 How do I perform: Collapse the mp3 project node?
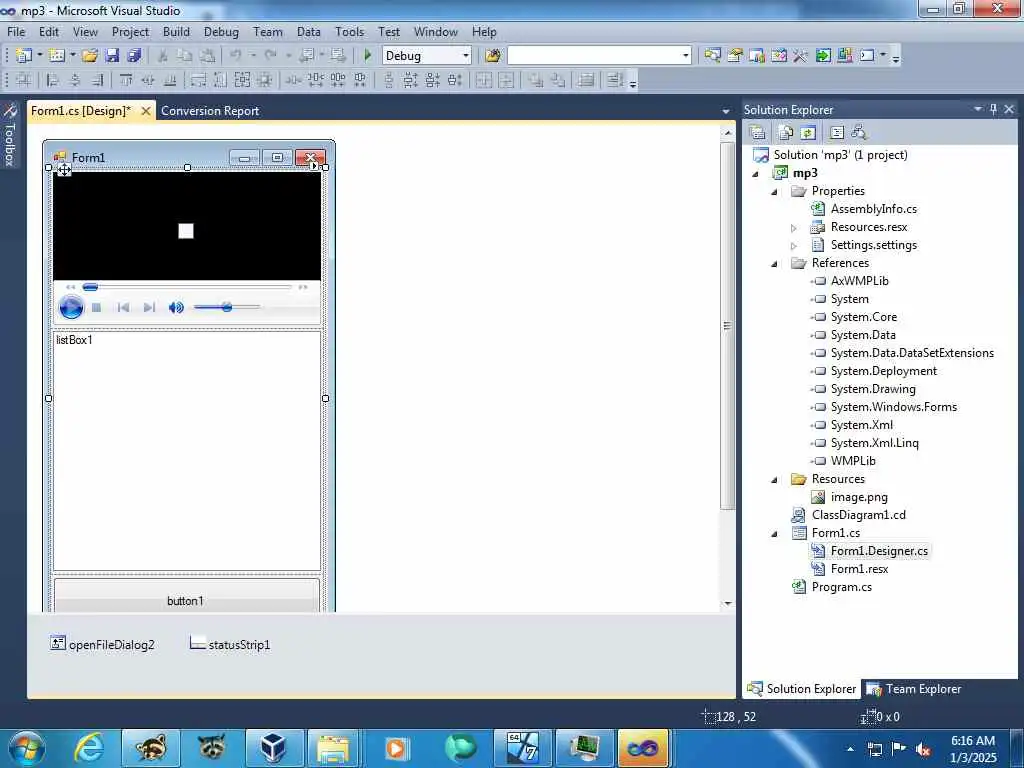click(756, 174)
